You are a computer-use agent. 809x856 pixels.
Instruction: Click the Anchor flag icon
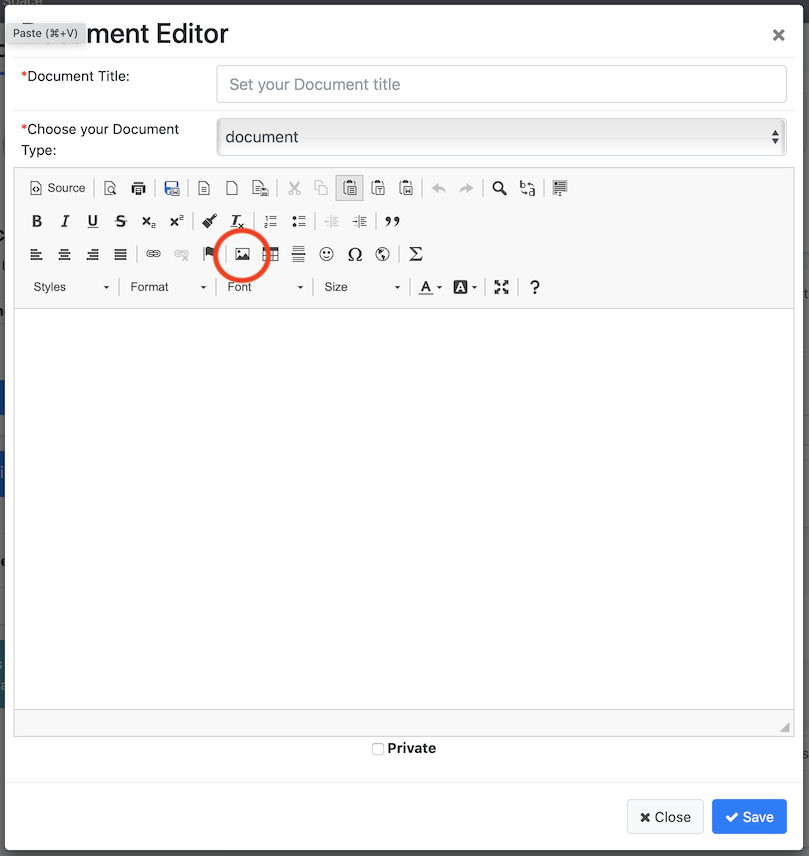tap(209, 254)
